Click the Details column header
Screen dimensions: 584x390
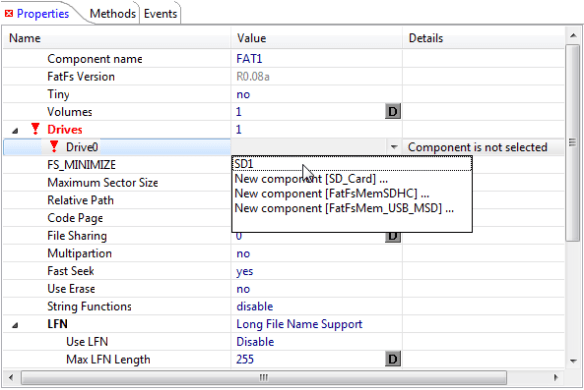coord(426,38)
